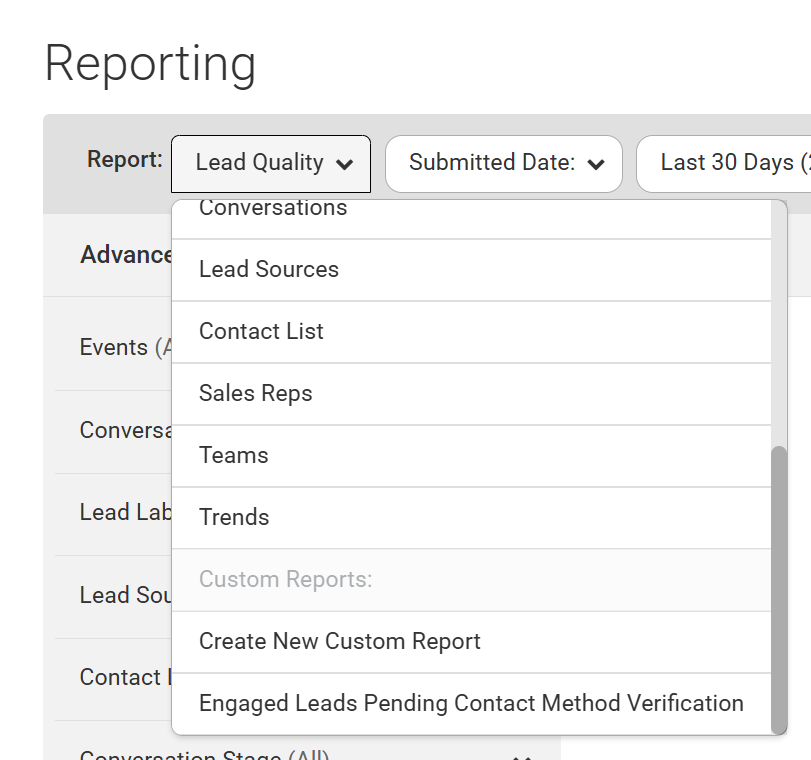Choose Contact List in the report dropdown
811x760 pixels.
[261, 331]
